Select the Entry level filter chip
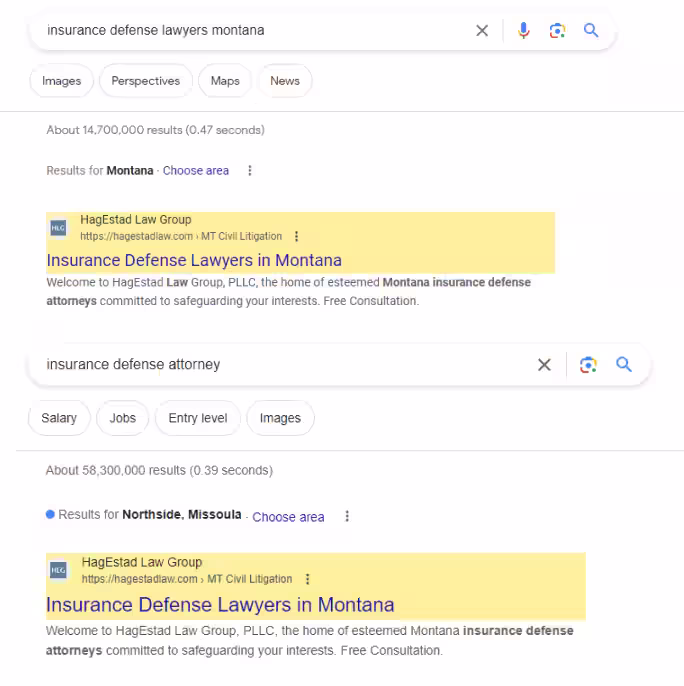 pyautogui.click(x=198, y=418)
